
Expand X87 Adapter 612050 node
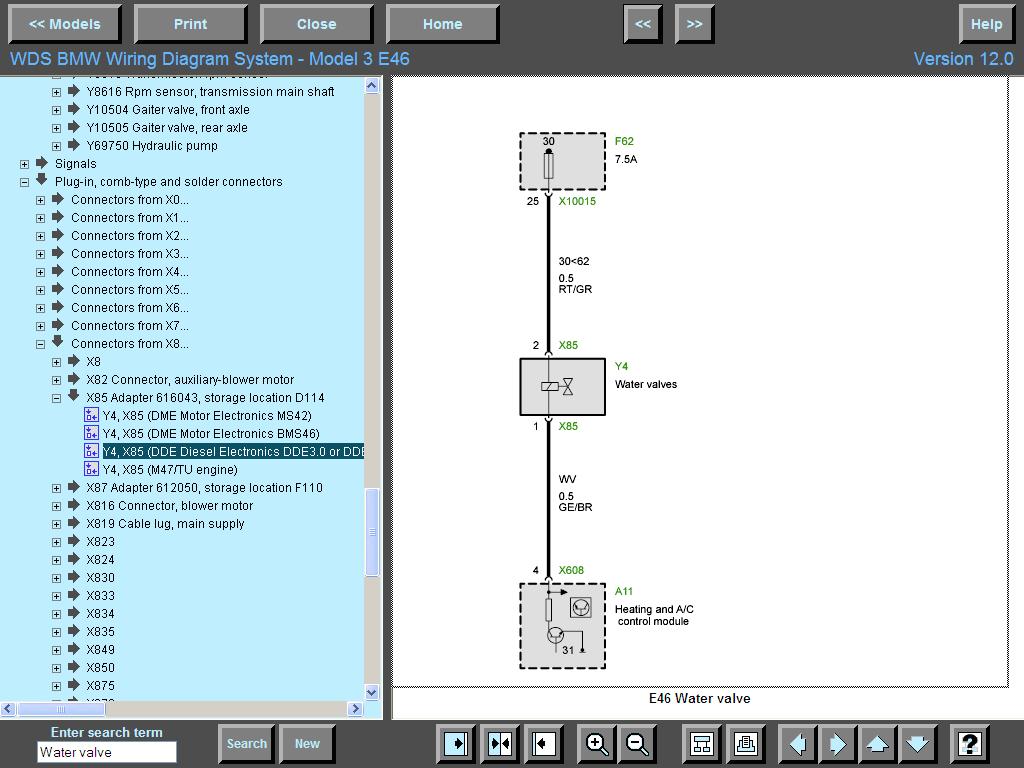57,488
